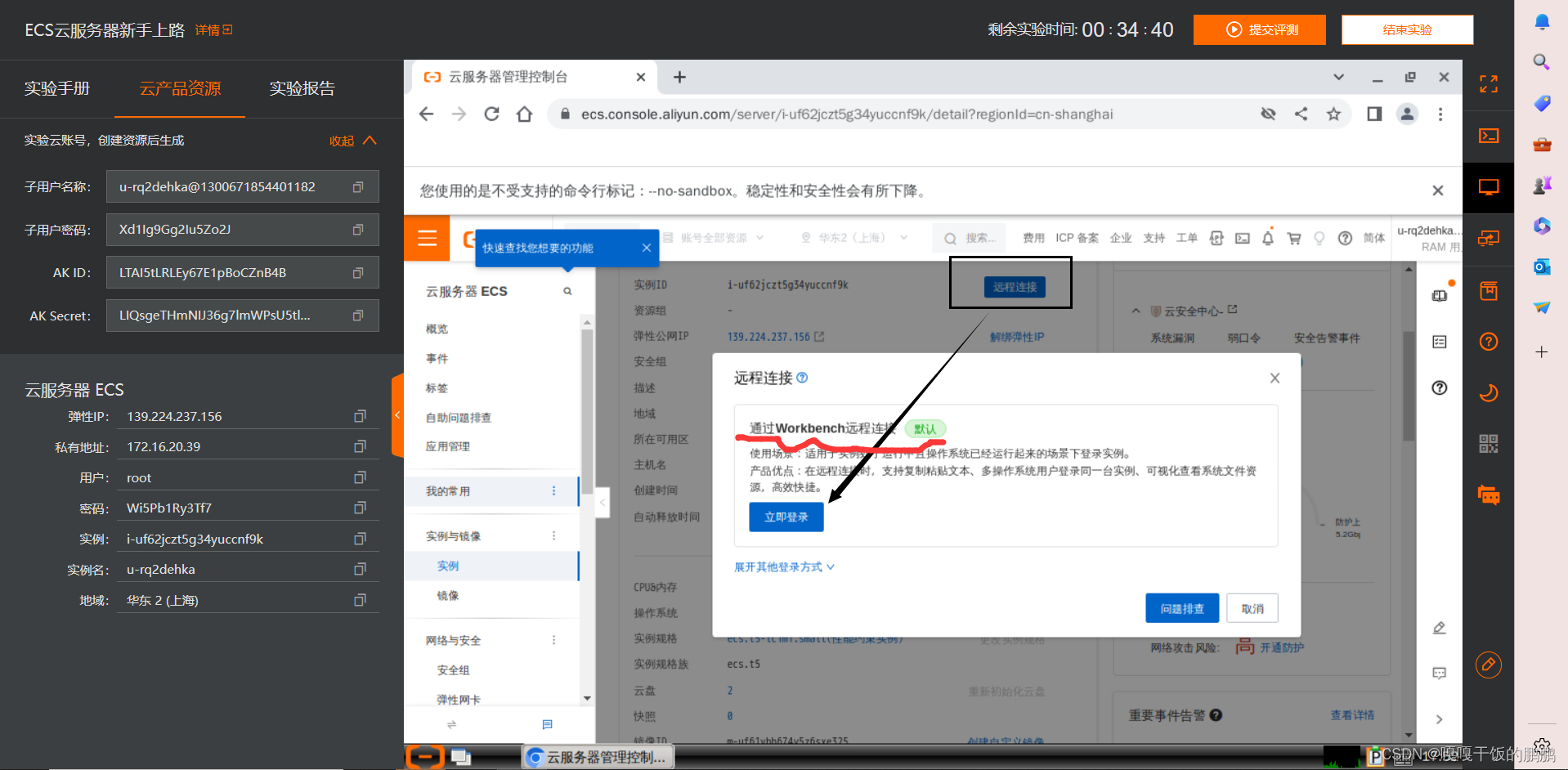Click the 问题排查 button
Viewport: 1568px width, 770px height.
tap(1182, 608)
